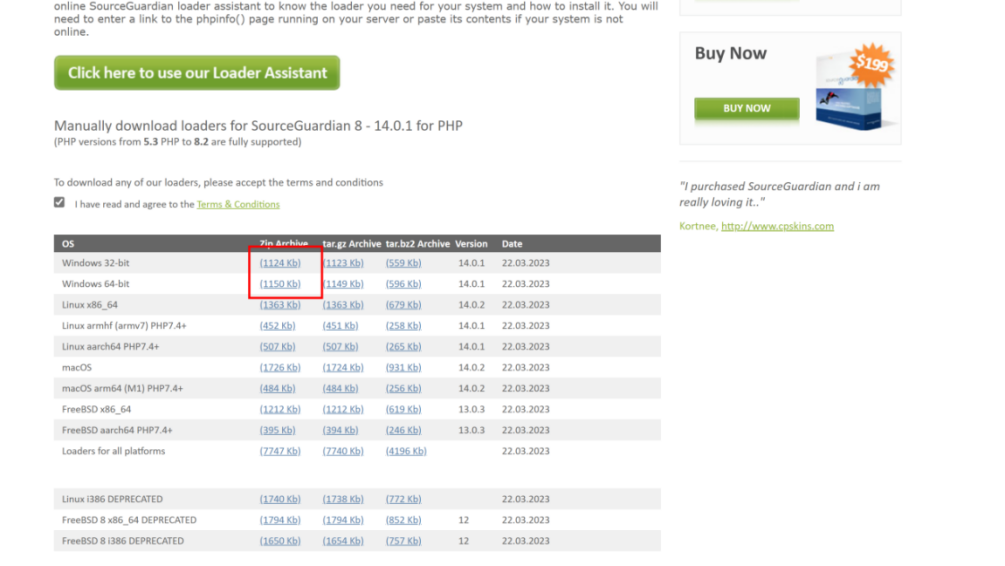Download FreeBSD 8 i386 tar.gz (1654 Kb)

click(343, 541)
